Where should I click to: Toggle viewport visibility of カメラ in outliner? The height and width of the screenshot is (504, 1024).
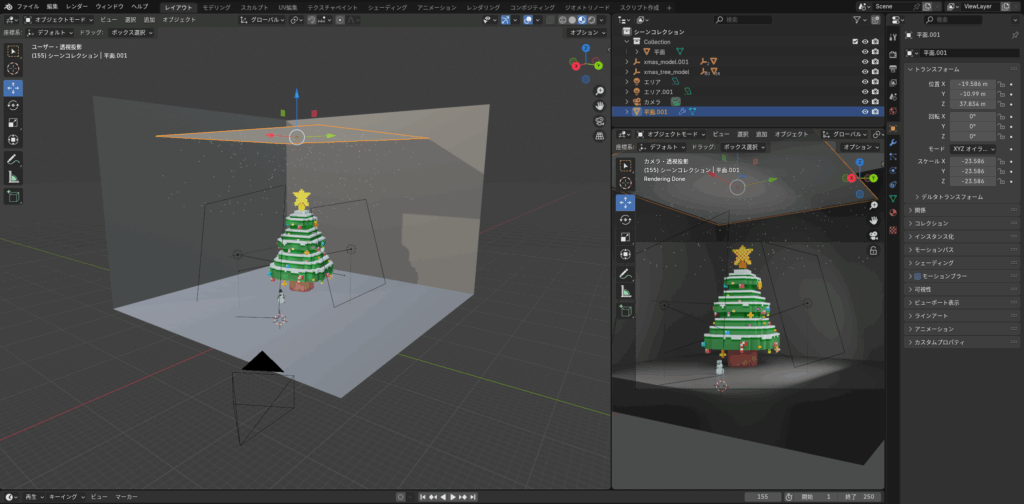(x=865, y=102)
